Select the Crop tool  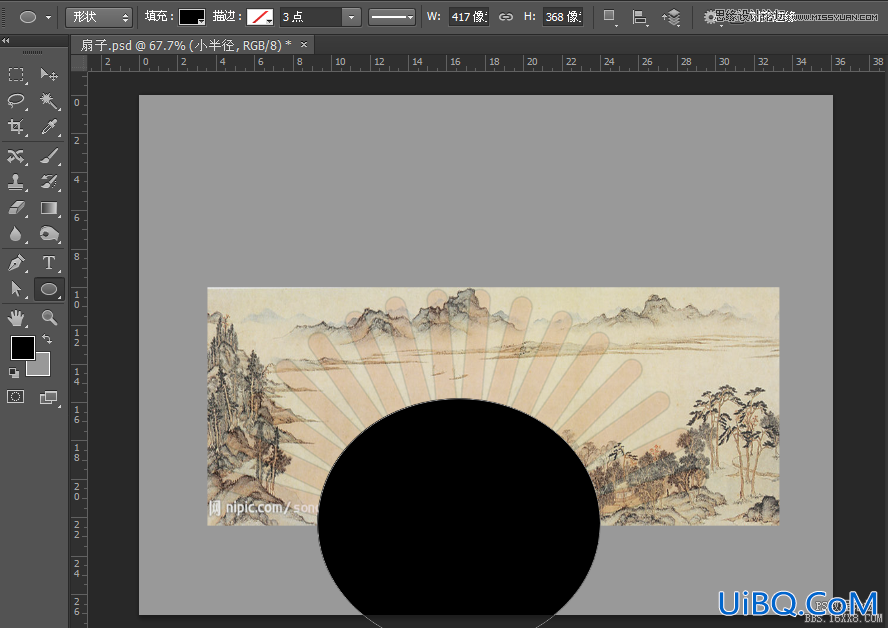click(x=16, y=126)
